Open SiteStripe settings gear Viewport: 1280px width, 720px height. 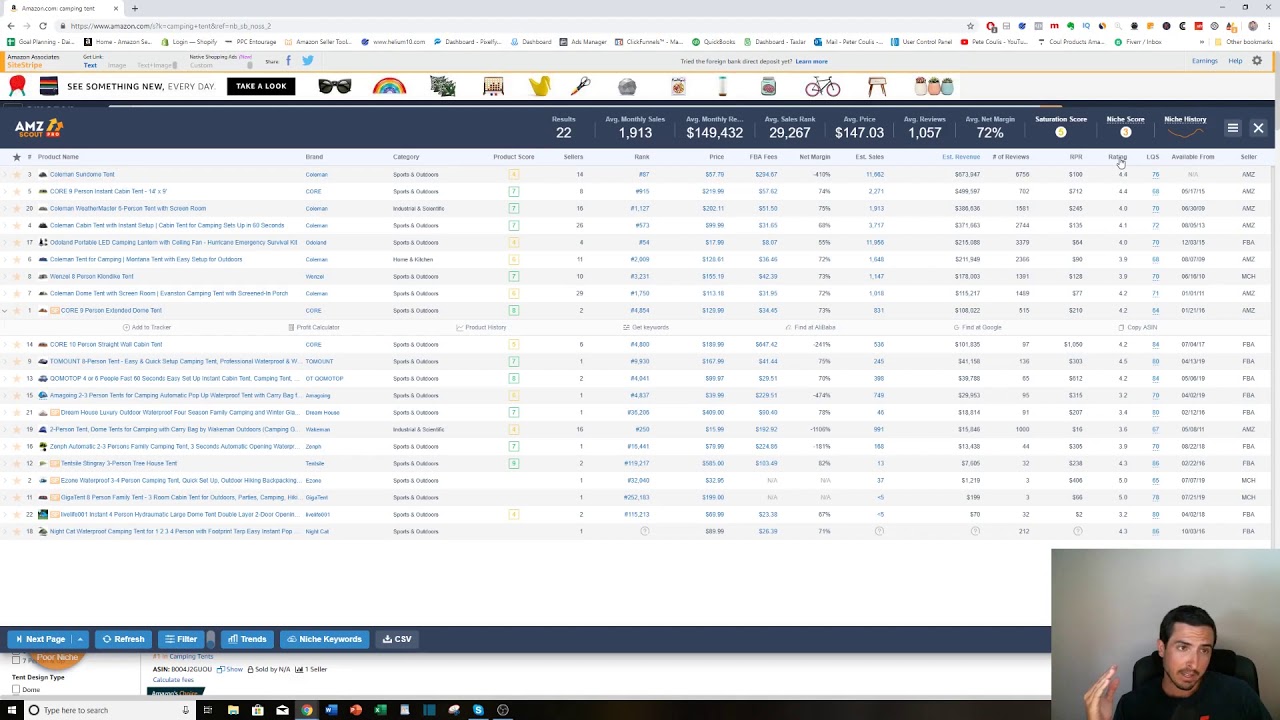pos(1257,61)
